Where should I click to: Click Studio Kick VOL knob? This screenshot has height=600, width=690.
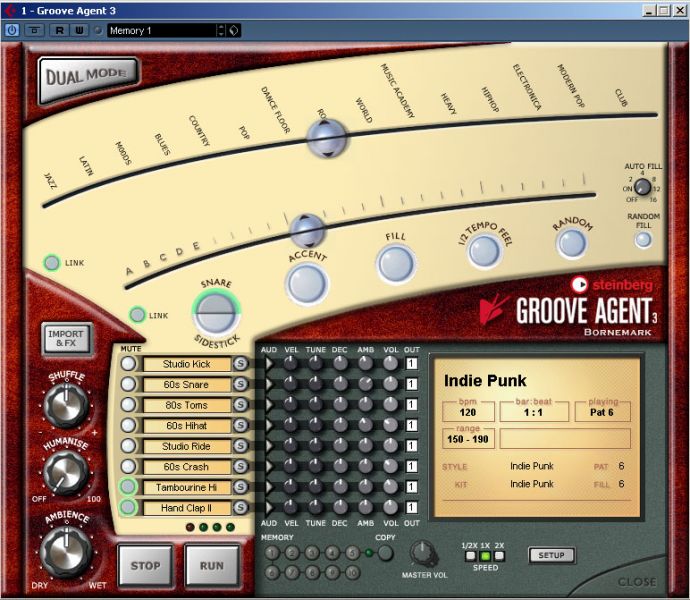tap(390, 363)
